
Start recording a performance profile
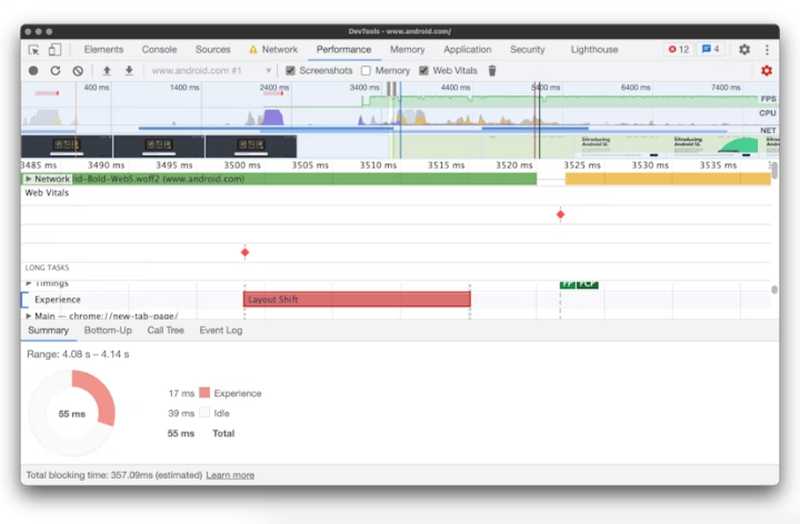[33, 71]
